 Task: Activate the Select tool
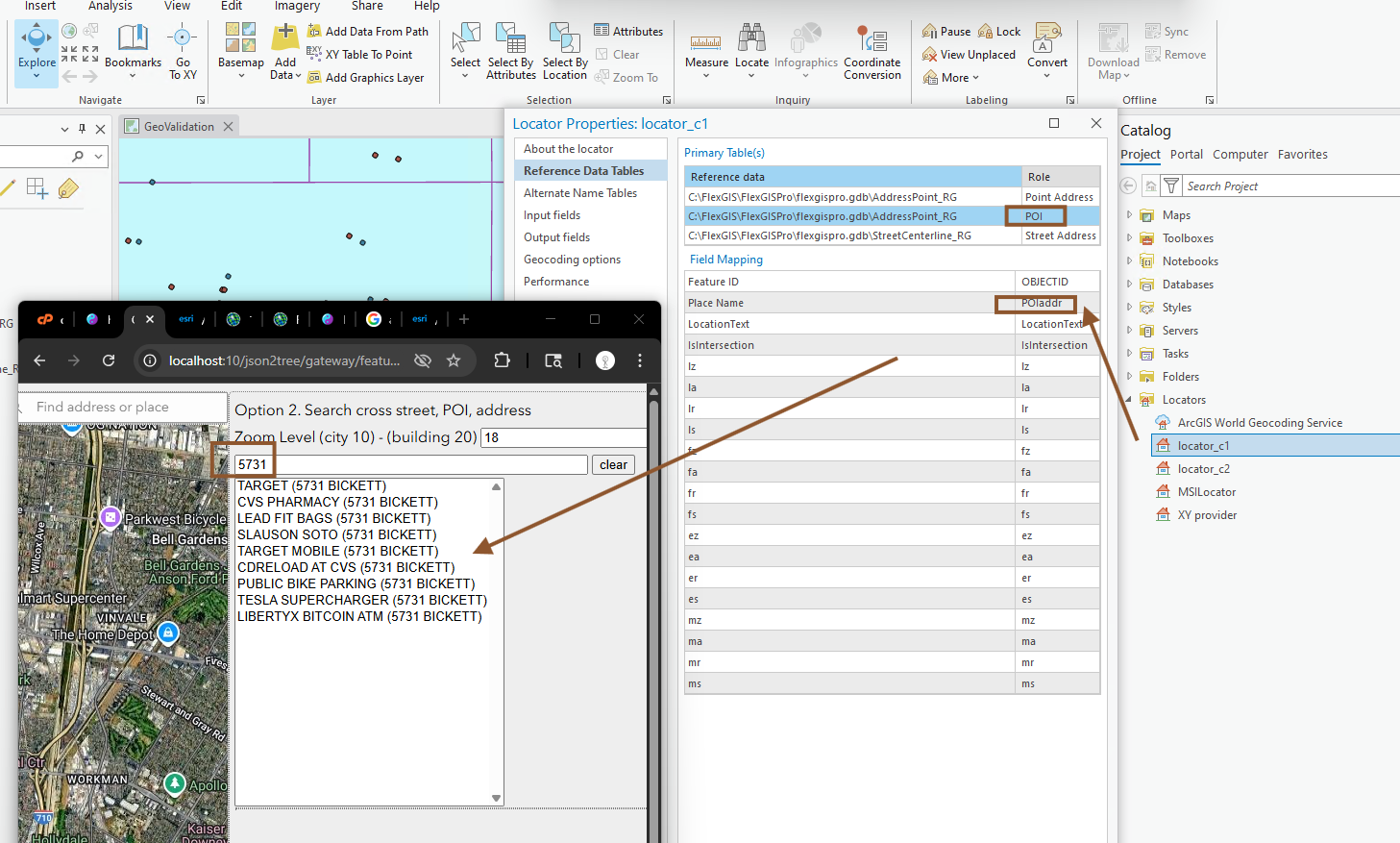(465, 50)
